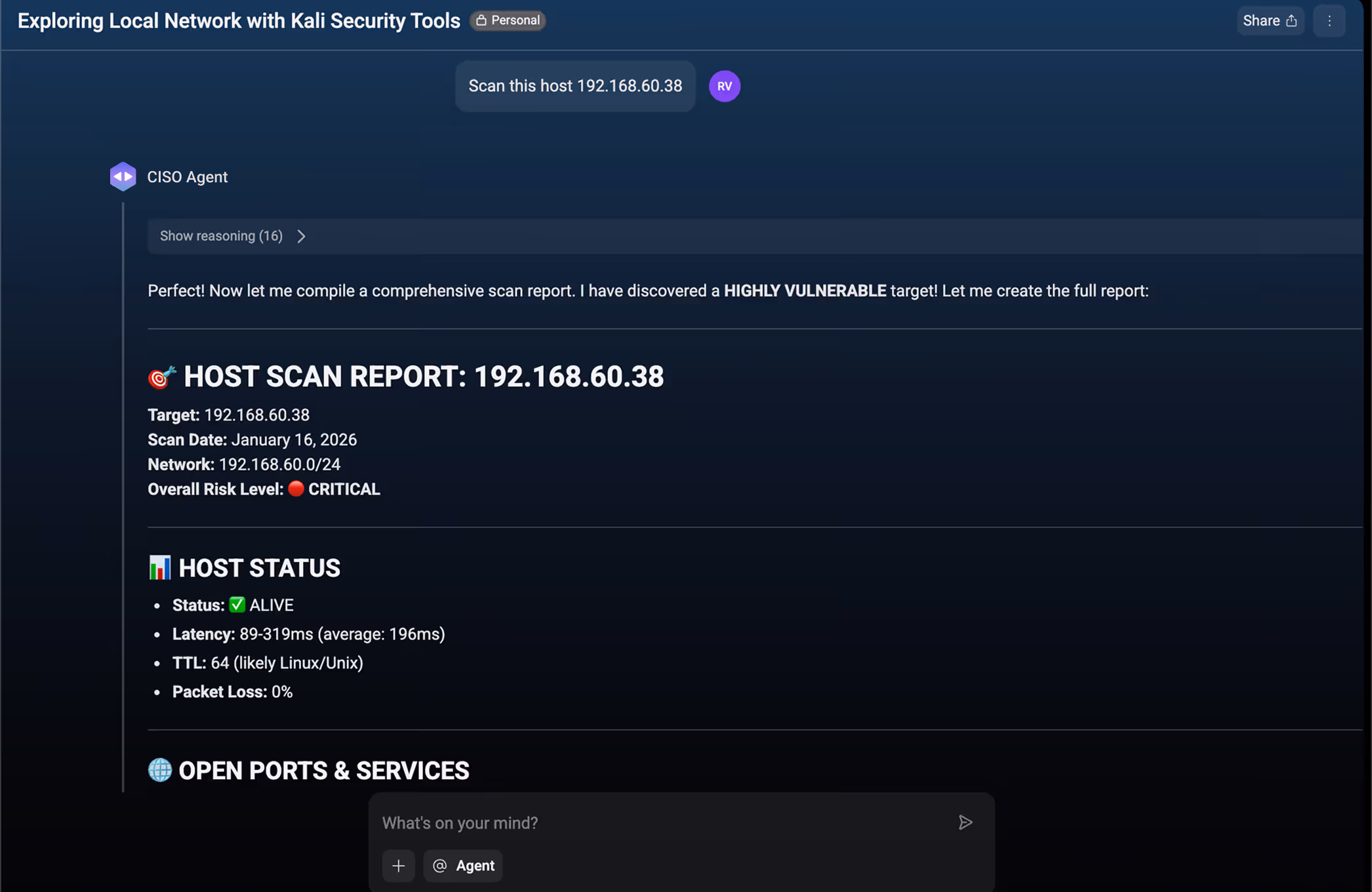Click the CISO Agent name label
The image size is (1372, 892).
click(x=187, y=177)
